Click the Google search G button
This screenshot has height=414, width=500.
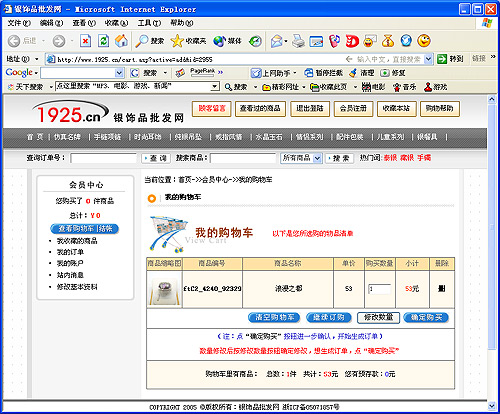[x=135, y=73]
